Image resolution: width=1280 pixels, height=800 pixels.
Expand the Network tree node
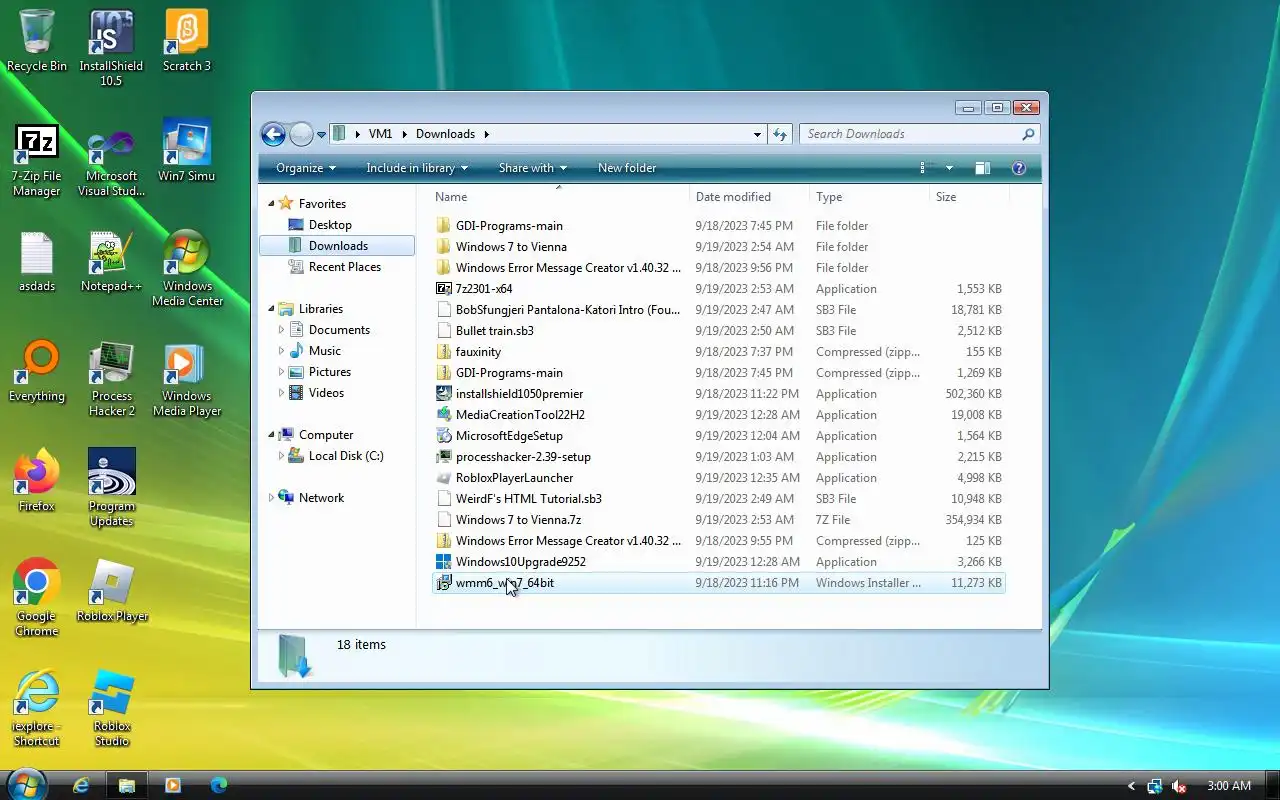click(x=271, y=498)
